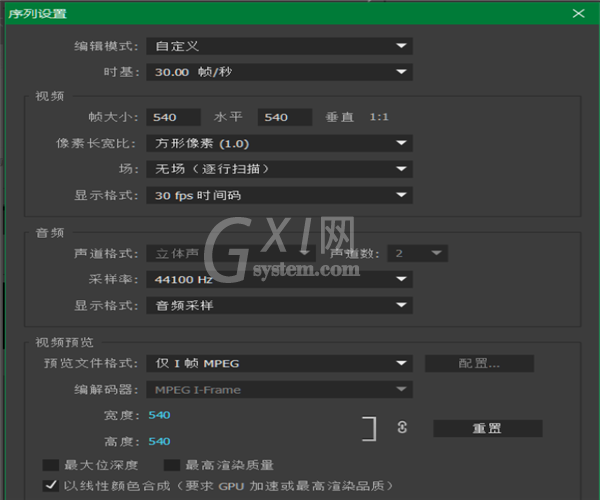This screenshot has height=500, width=600.
Task: Click the horizontal frame size field 540
Action: click(173, 117)
